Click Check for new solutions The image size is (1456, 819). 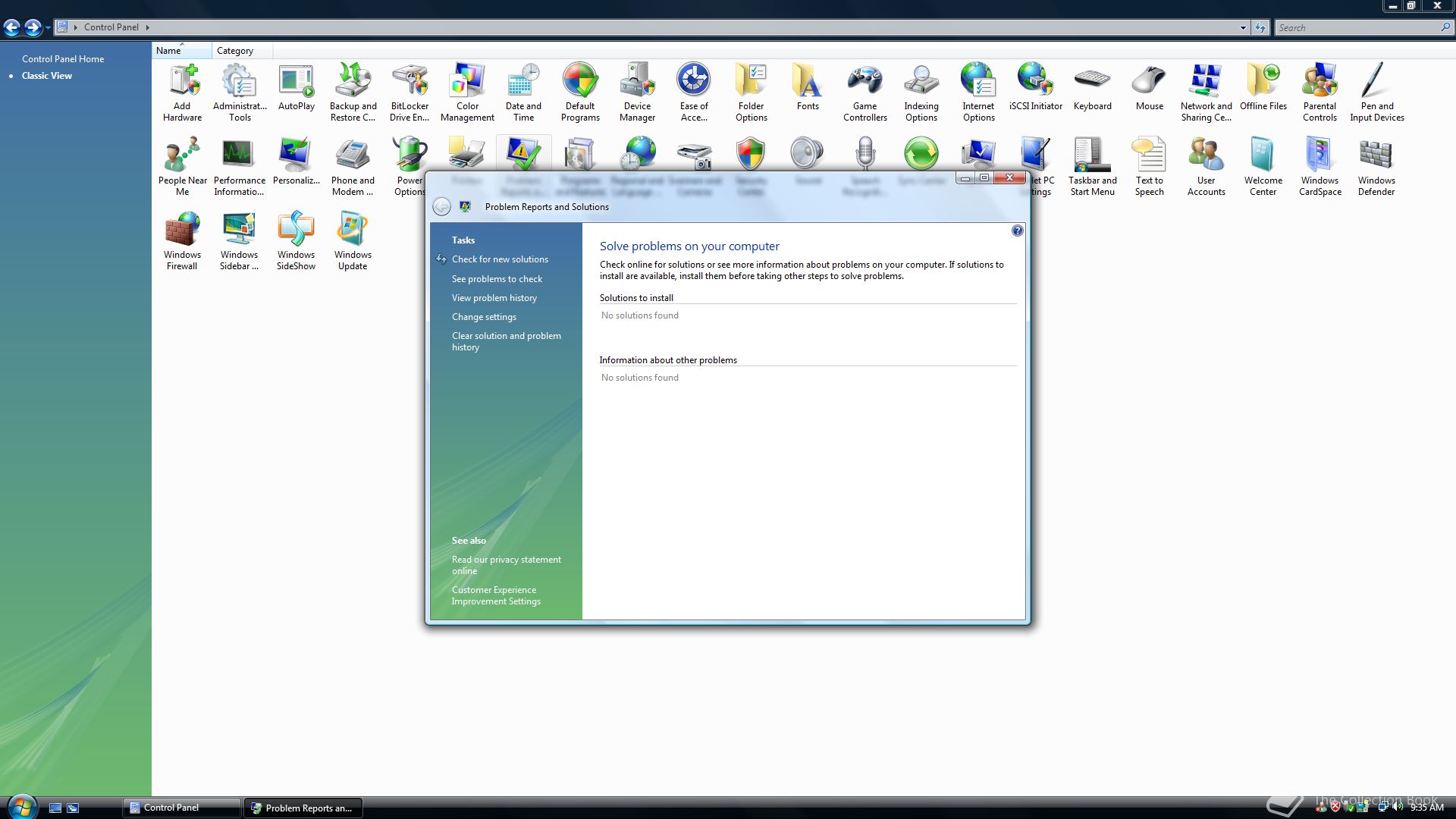[x=500, y=259]
